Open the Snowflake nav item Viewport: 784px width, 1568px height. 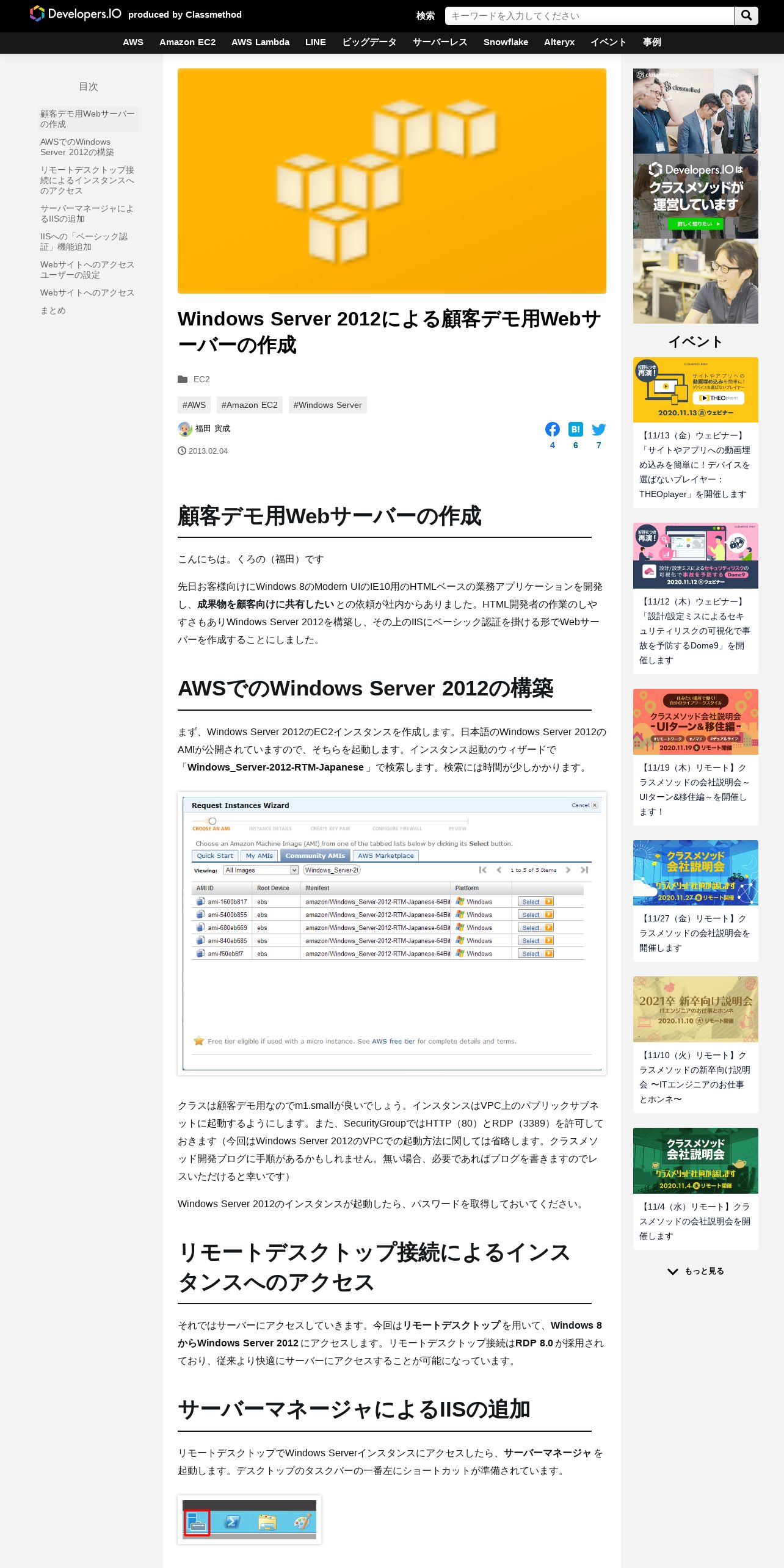coord(506,42)
